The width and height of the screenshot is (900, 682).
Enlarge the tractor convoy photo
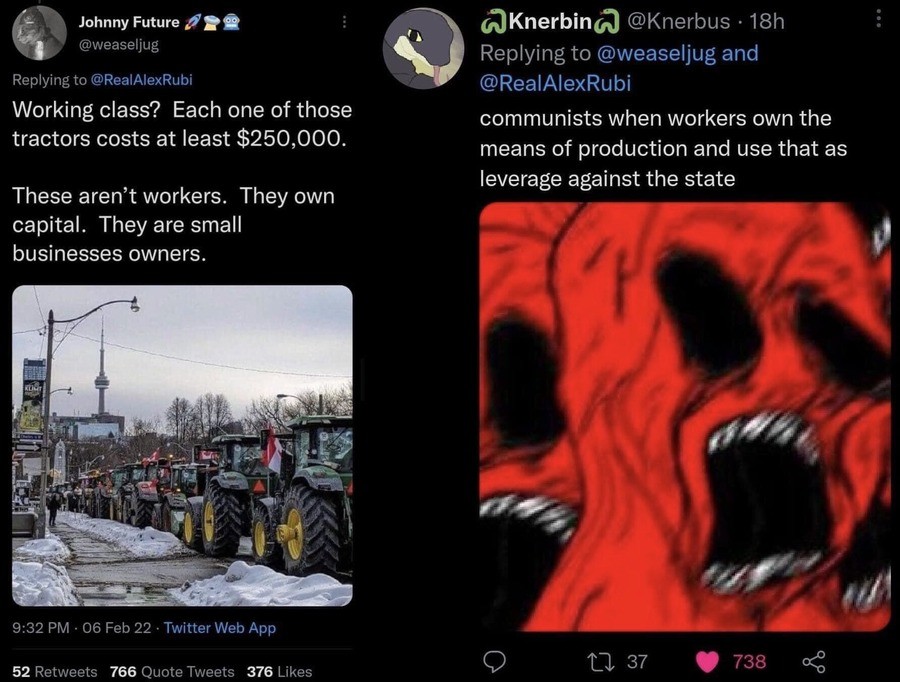pos(182,445)
